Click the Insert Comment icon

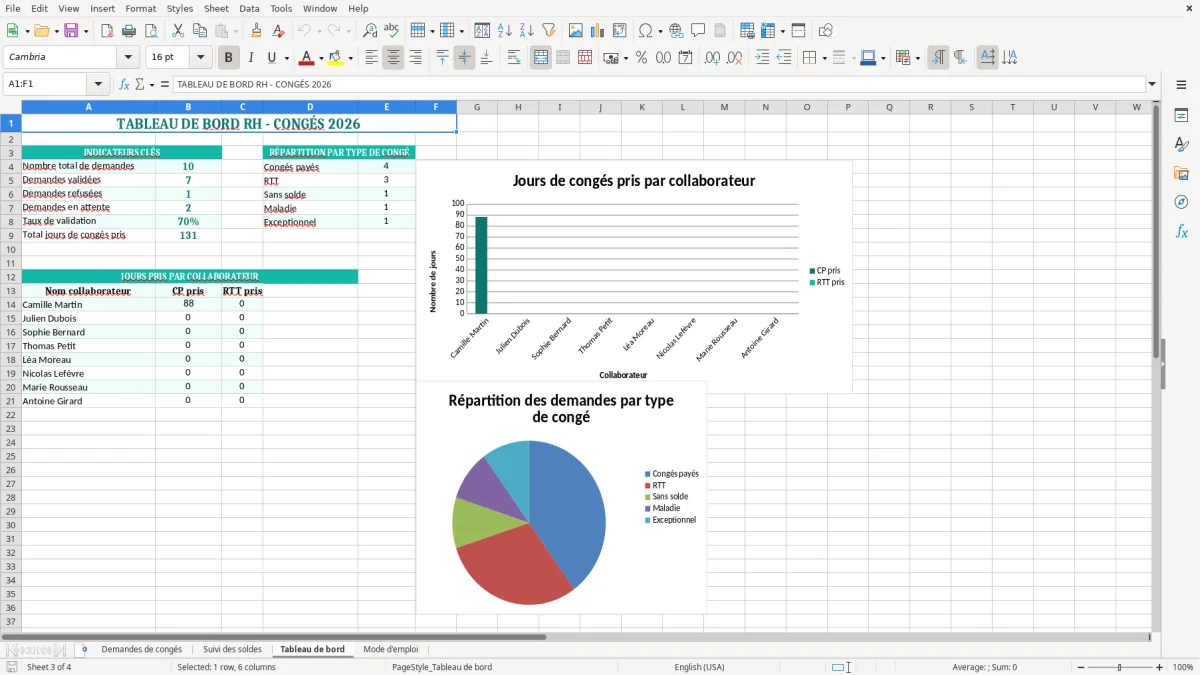click(x=698, y=31)
